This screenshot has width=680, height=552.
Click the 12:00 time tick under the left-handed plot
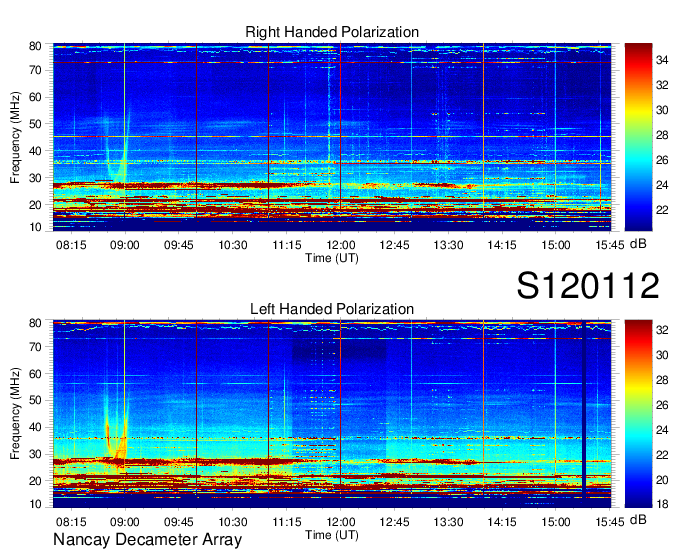(x=341, y=522)
